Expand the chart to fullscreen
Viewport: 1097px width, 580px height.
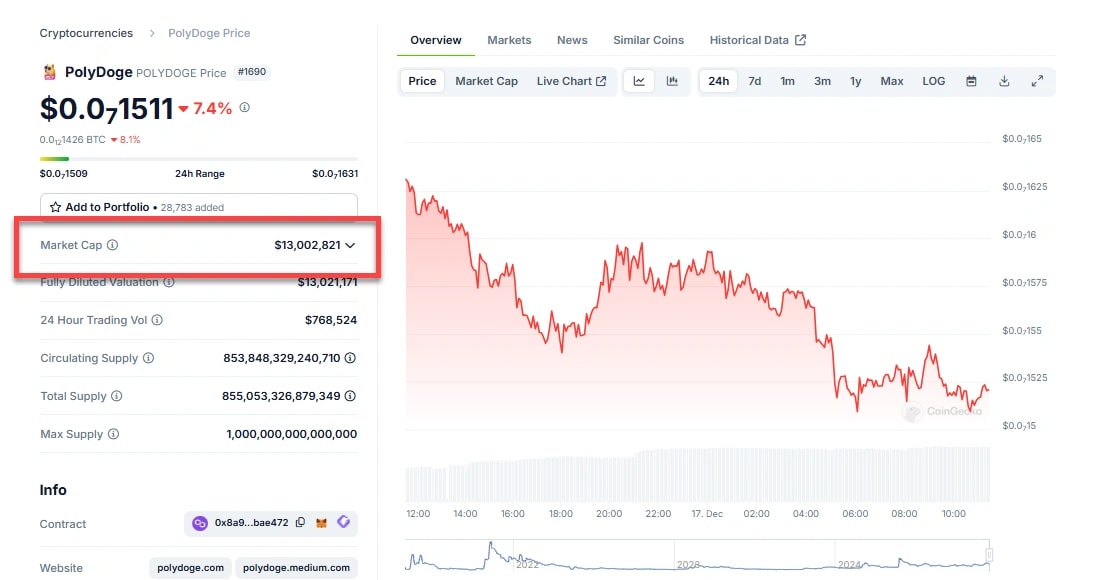tap(1037, 81)
